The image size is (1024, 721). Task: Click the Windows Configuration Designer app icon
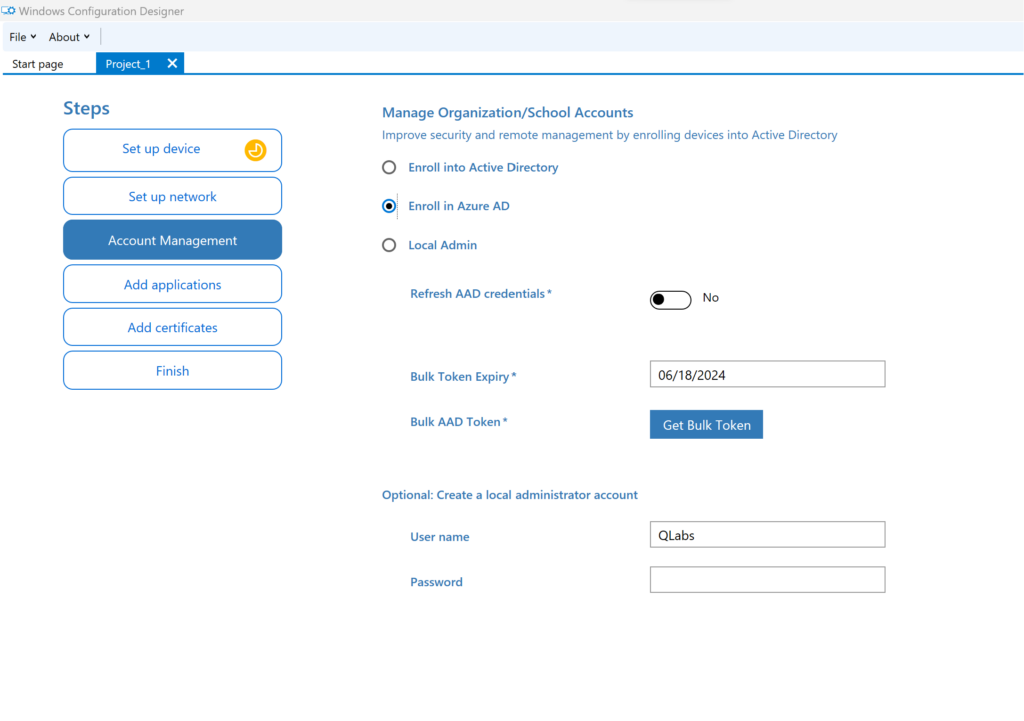click(8, 10)
